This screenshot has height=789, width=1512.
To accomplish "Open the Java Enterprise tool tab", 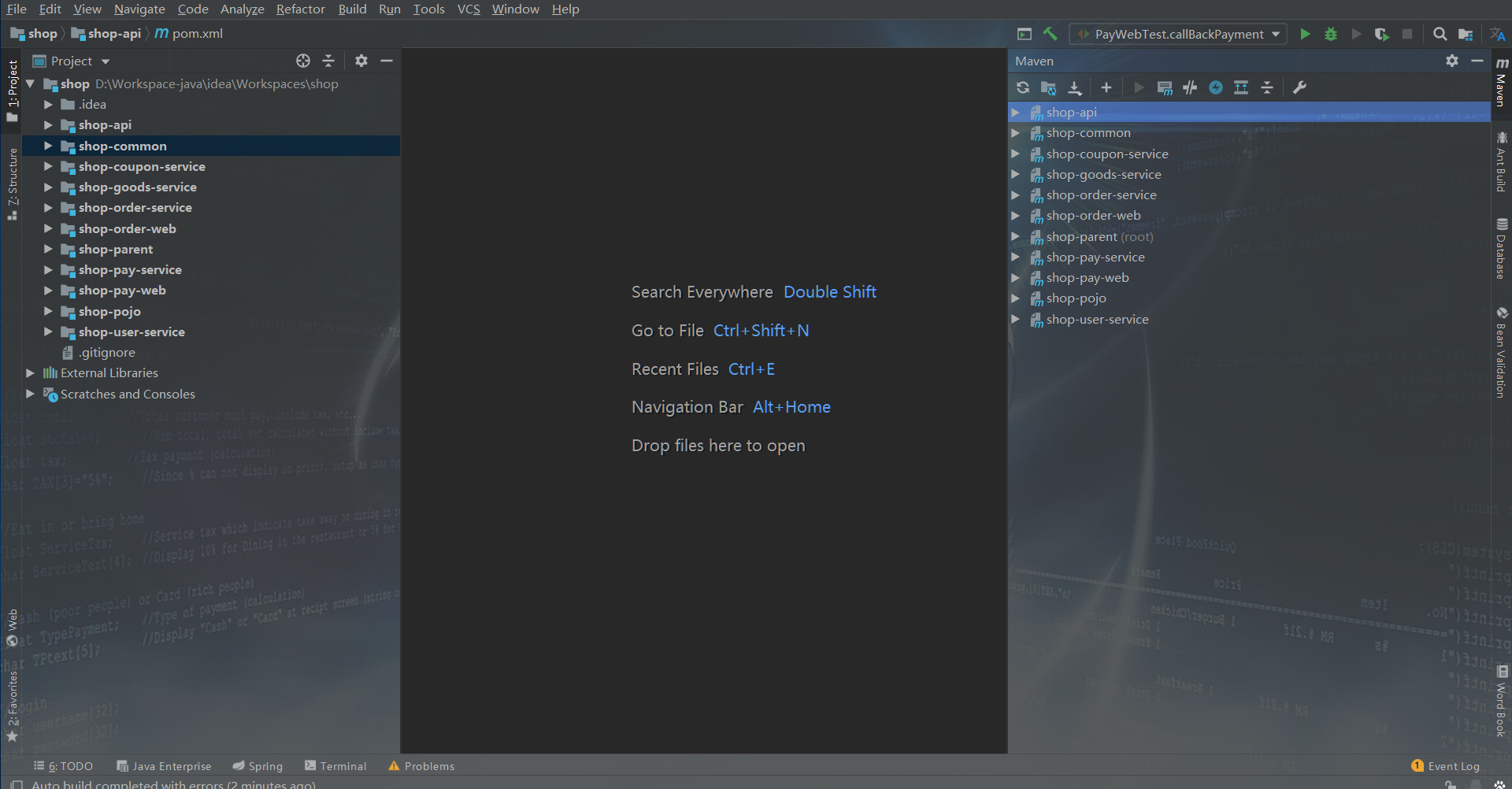I will [164, 766].
